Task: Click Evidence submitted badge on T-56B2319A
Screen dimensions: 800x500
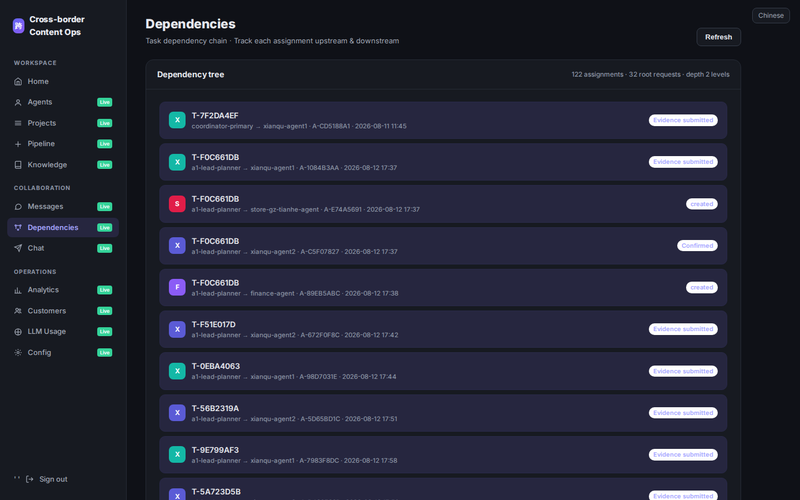Action: [683, 413]
